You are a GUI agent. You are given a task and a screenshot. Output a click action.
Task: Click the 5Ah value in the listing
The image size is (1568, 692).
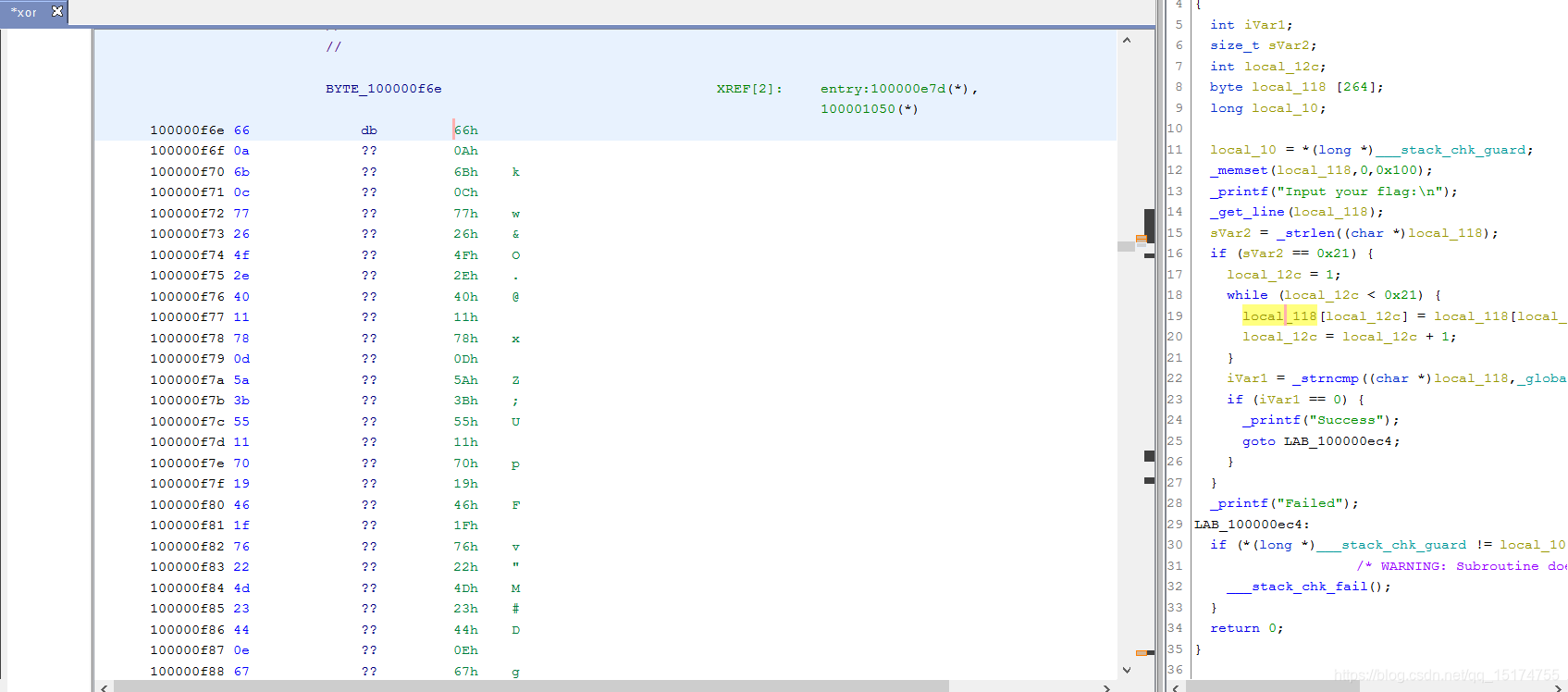[x=465, y=380]
